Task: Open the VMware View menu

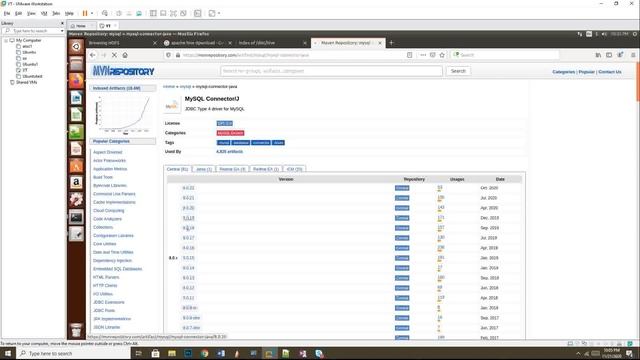Action: pyautogui.click(x=31, y=13)
